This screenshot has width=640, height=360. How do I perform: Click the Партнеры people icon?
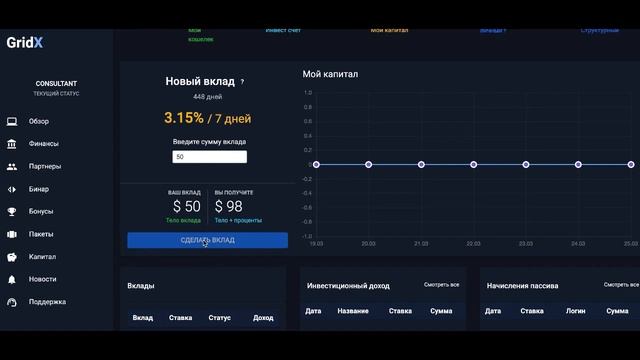click(12, 167)
